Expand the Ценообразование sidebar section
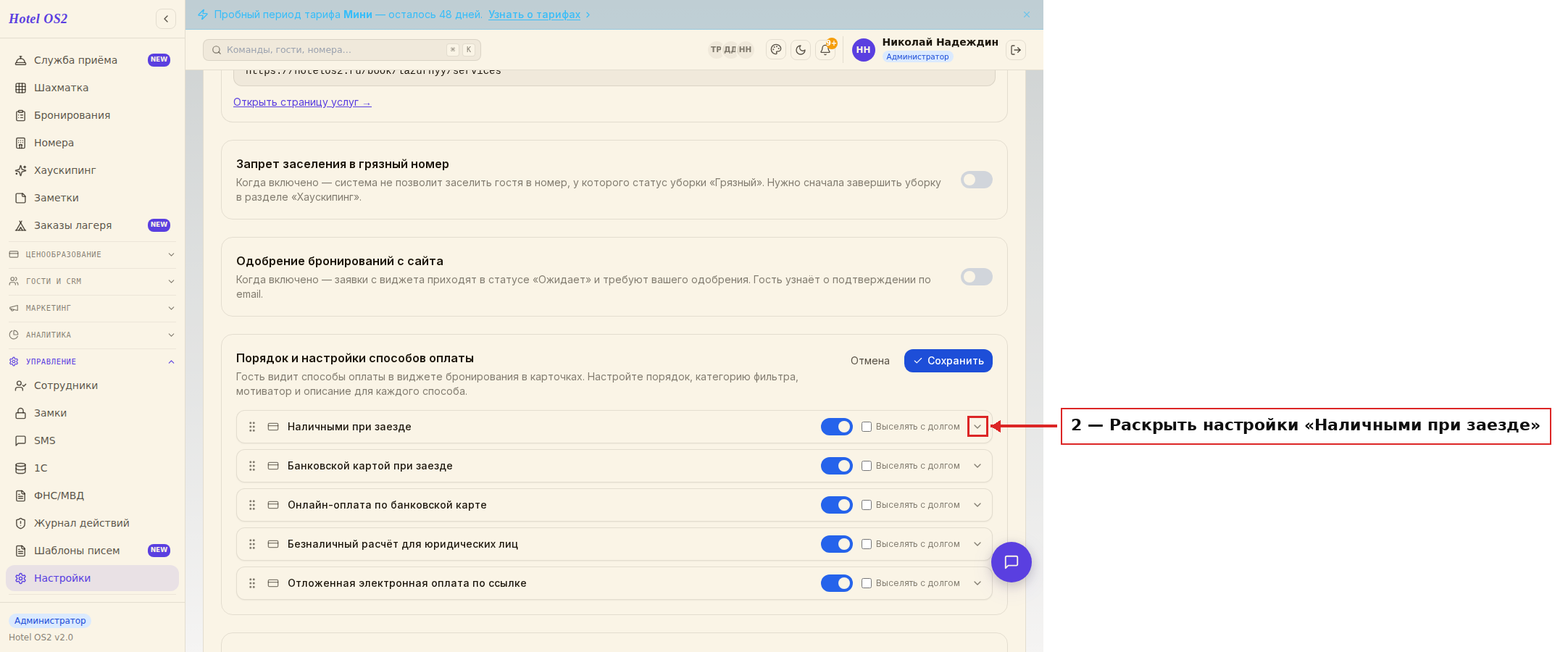Screen dimensions: 1568x652 [x=92, y=254]
